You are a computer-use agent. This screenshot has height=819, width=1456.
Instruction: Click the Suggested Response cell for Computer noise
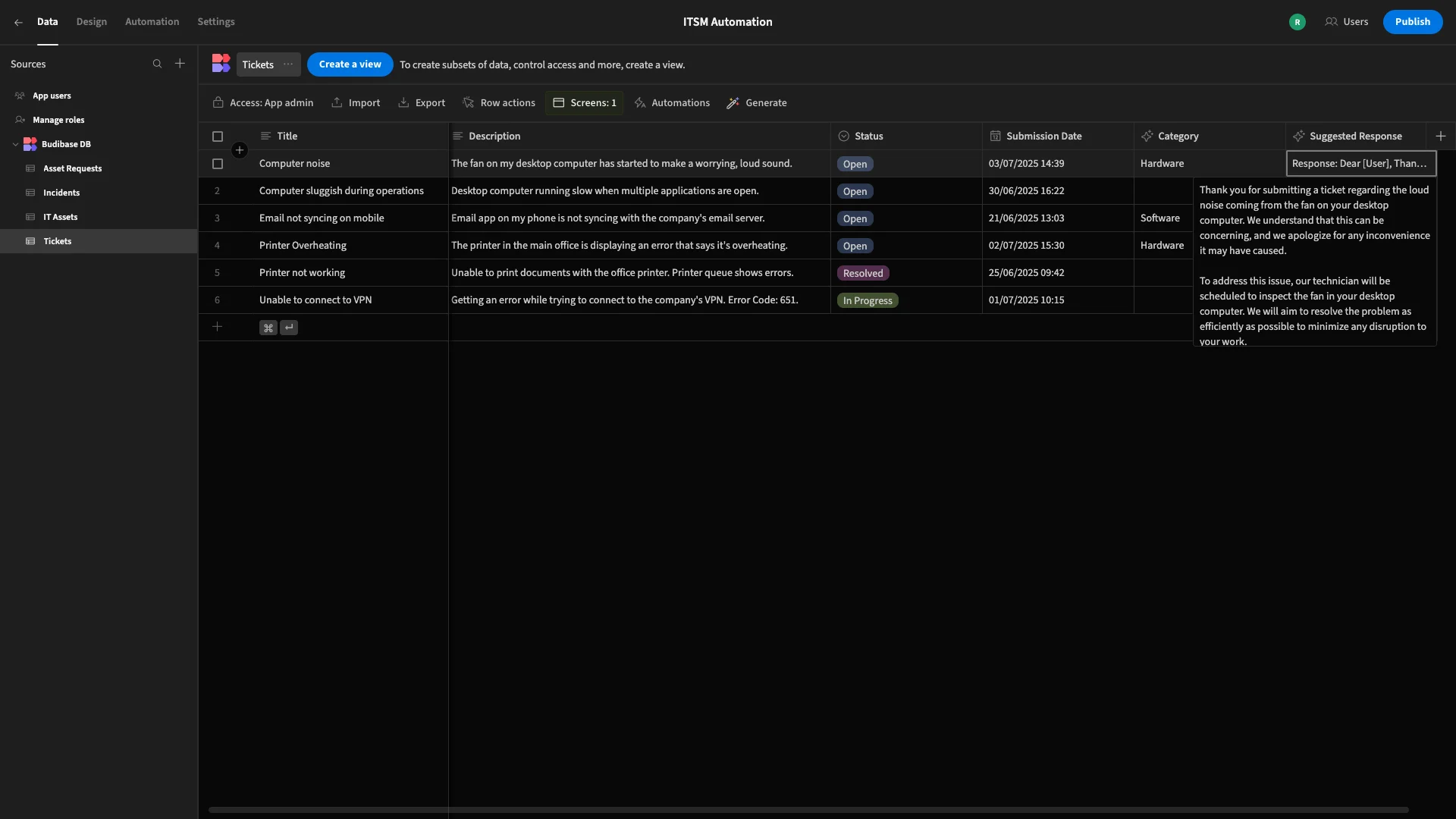(x=1361, y=164)
